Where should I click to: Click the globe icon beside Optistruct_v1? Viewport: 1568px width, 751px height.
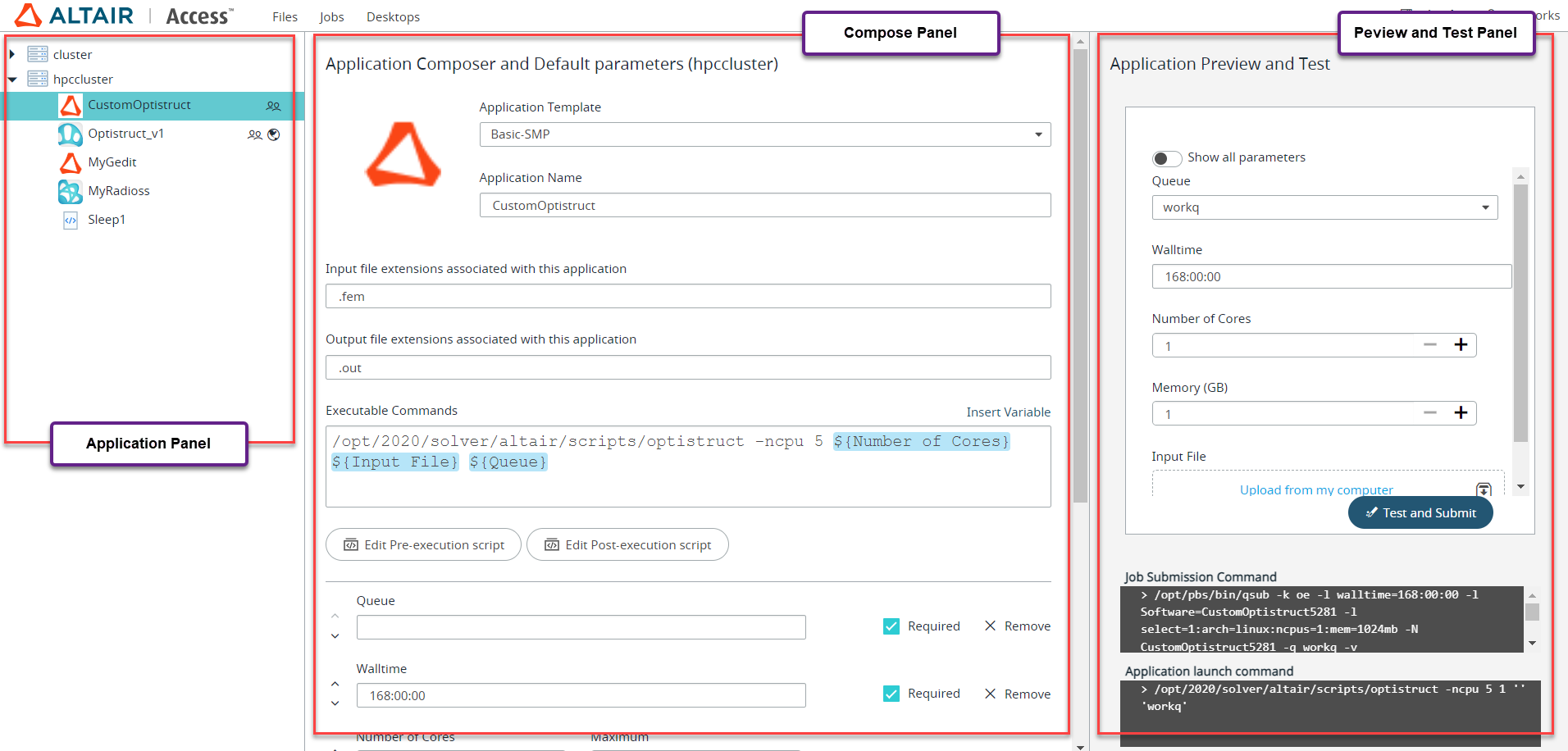274,134
